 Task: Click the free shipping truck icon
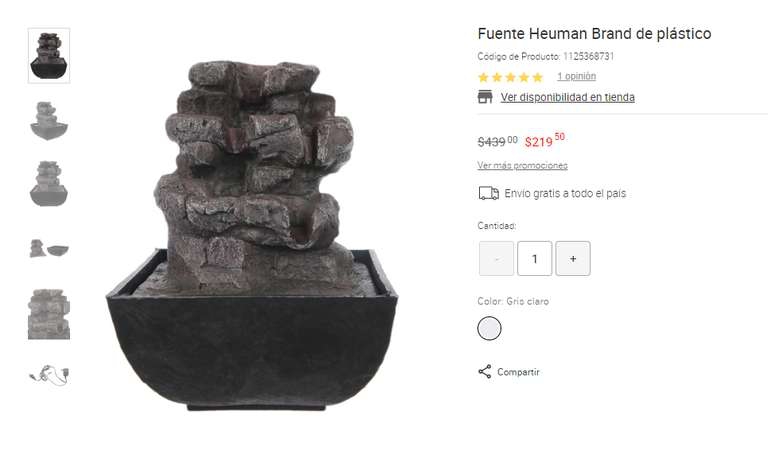click(488, 193)
